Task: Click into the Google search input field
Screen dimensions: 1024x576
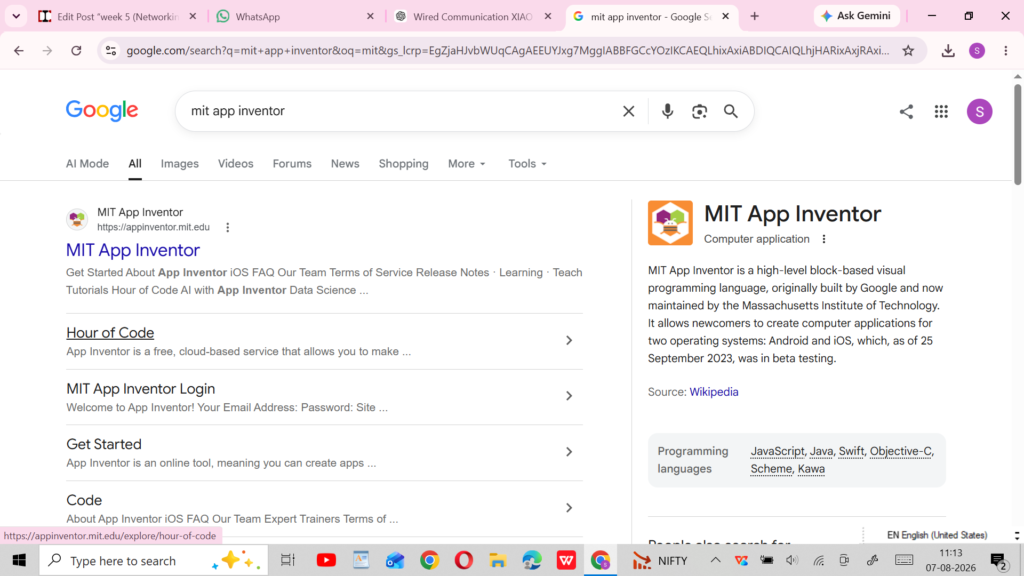Action: point(398,111)
